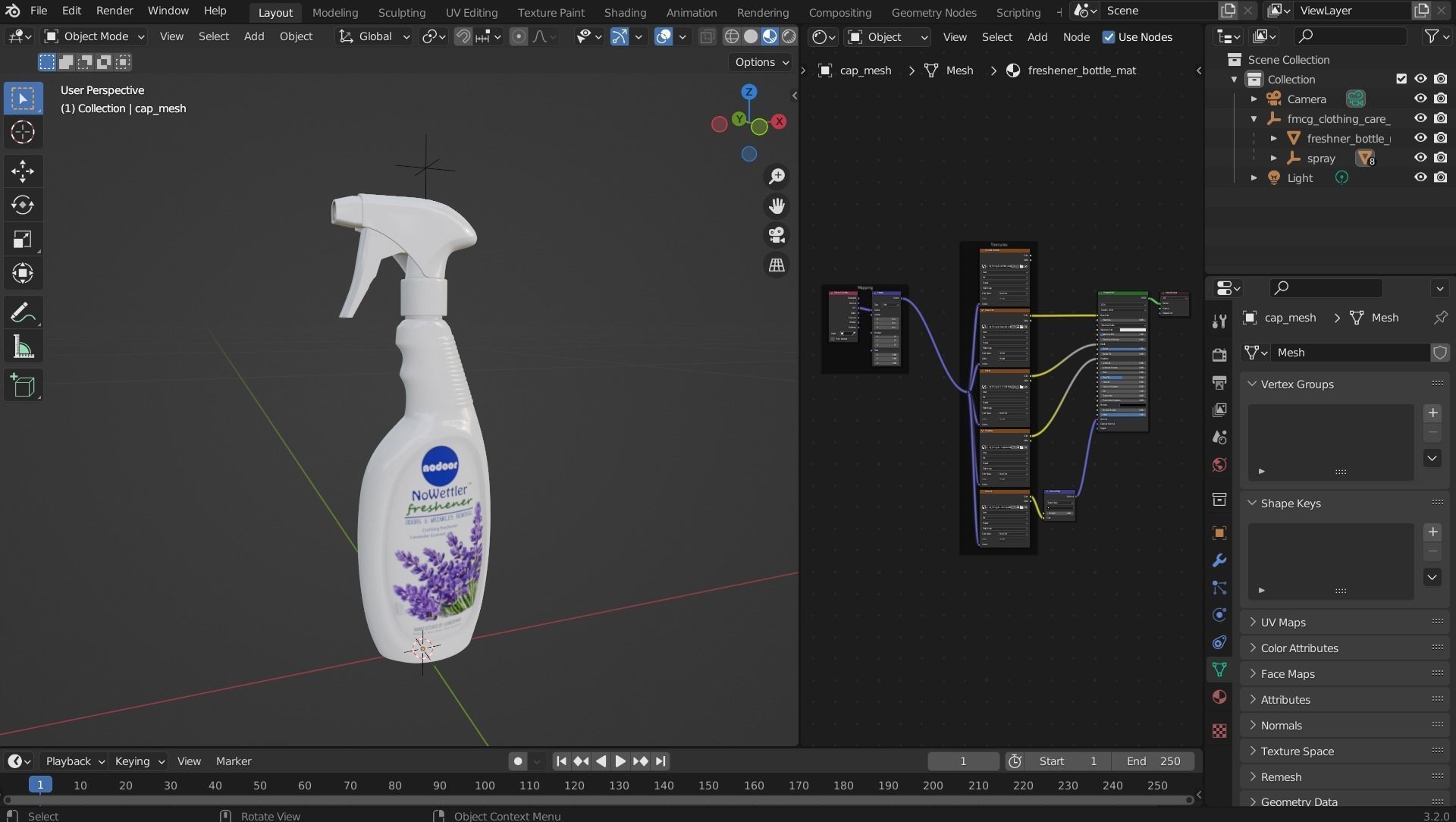Select the Annotate tool

[x=23, y=313]
